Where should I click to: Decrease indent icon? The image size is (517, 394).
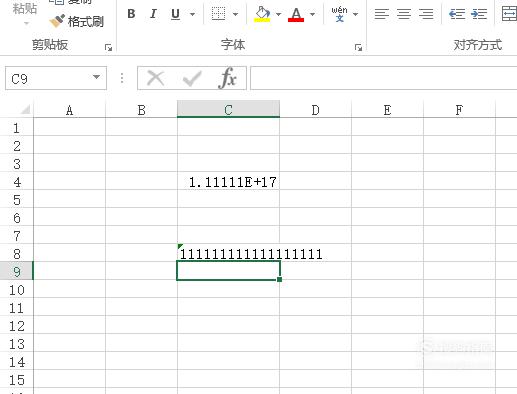pos(457,14)
